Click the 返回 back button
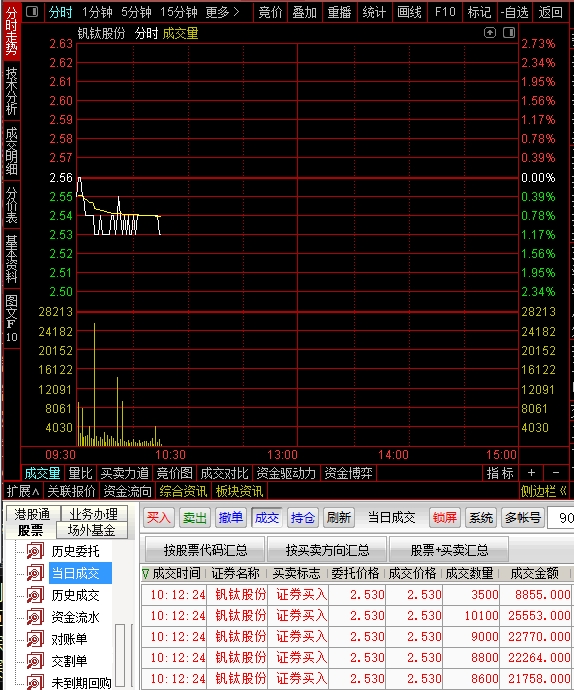This screenshot has width=574, height=690. click(551, 12)
